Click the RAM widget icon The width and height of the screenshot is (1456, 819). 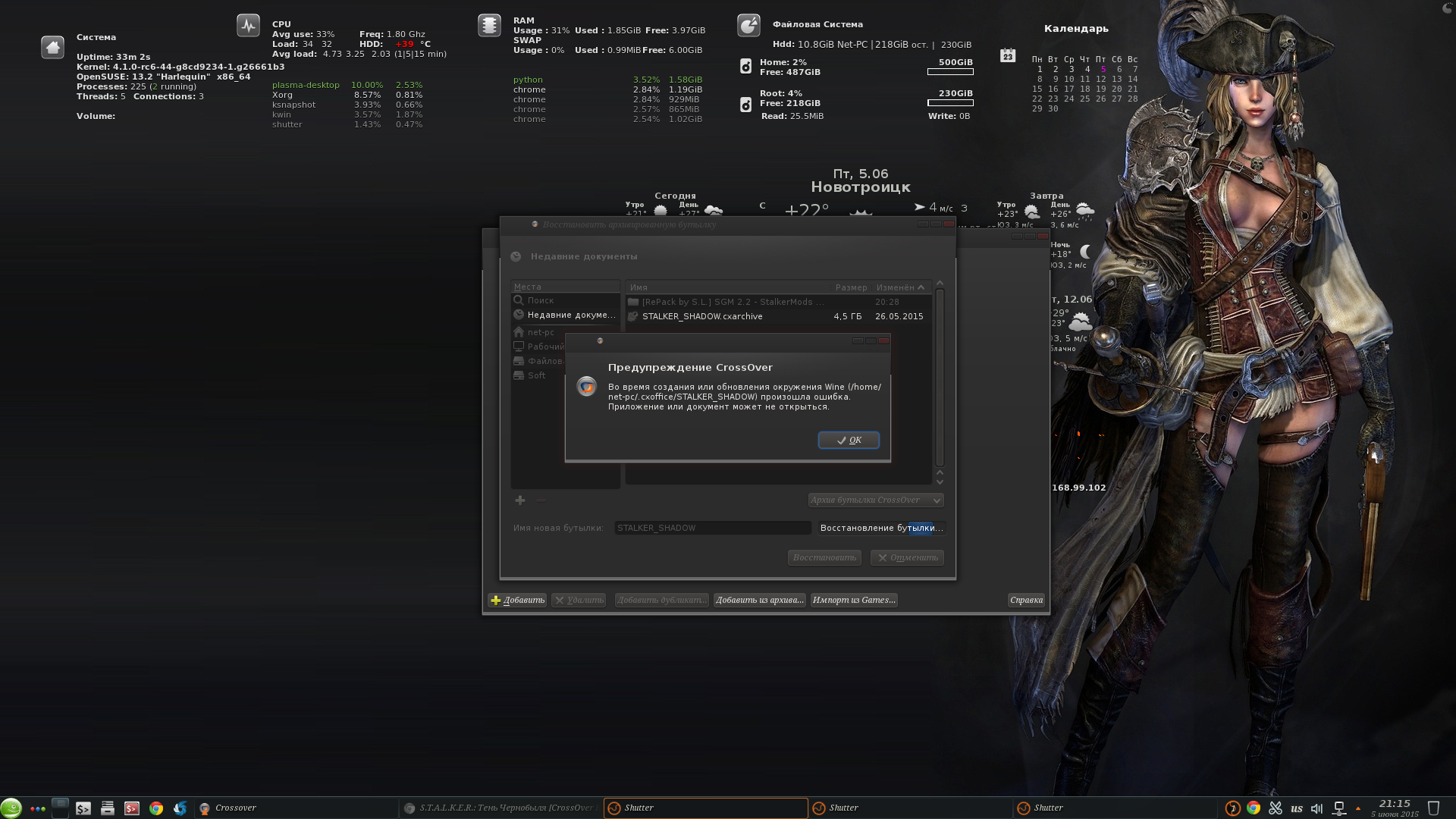tap(489, 25)
